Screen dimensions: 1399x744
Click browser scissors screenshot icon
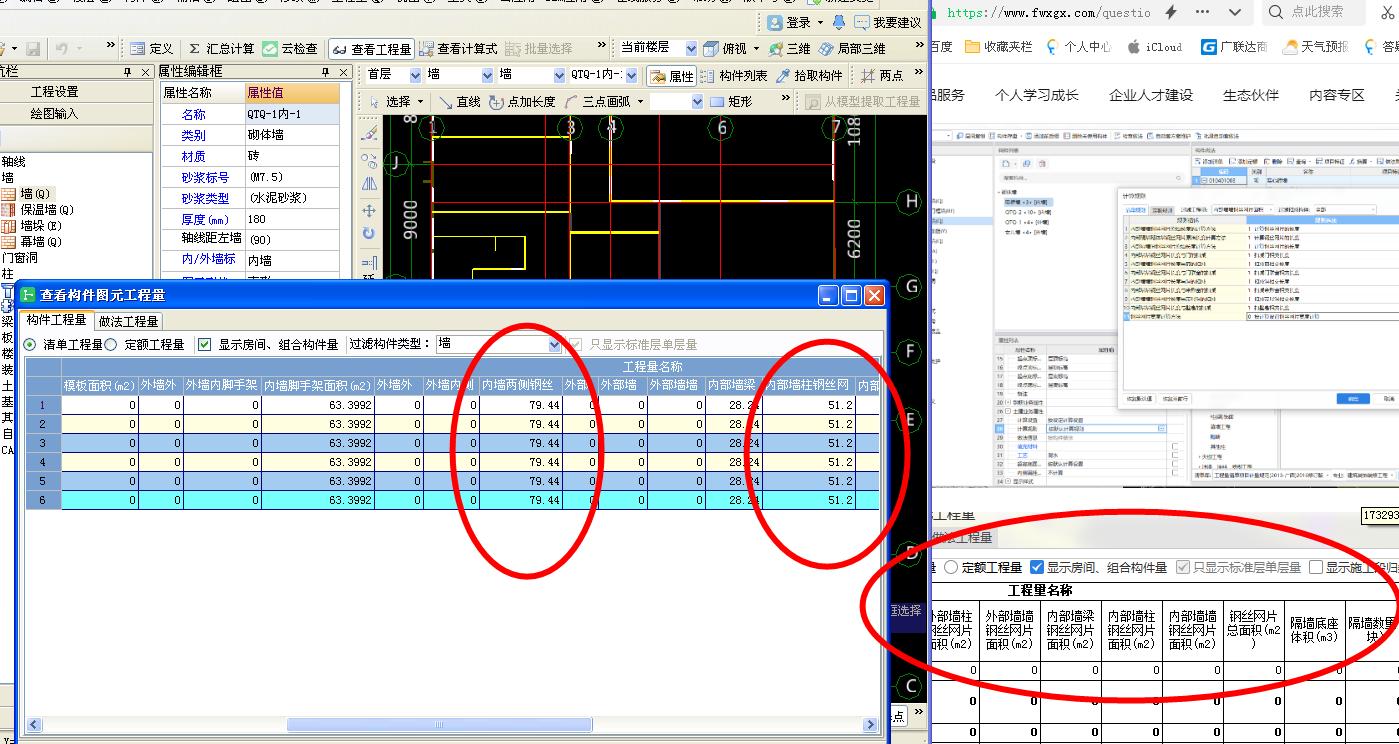pos(1388,11)
